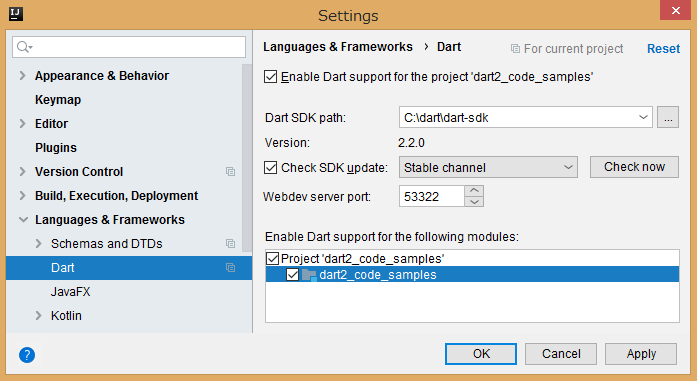The image size is (697, 381).
Task: Browse for Dart SDK path with ellipsis button
Action: 668,117
